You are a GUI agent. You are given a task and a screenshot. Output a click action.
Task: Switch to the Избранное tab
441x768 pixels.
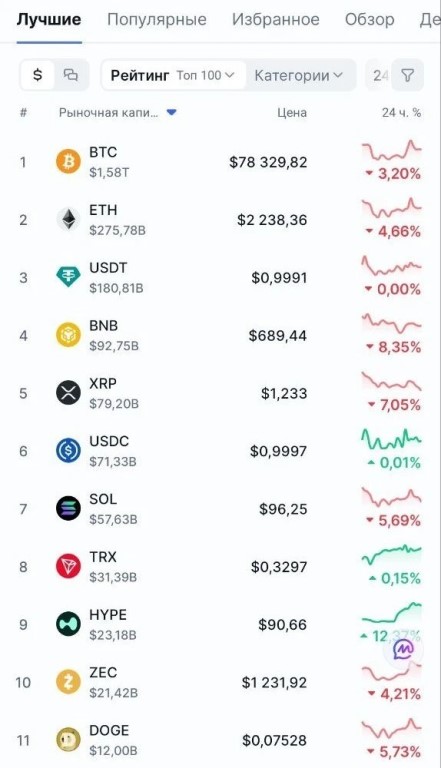[276, 20]
